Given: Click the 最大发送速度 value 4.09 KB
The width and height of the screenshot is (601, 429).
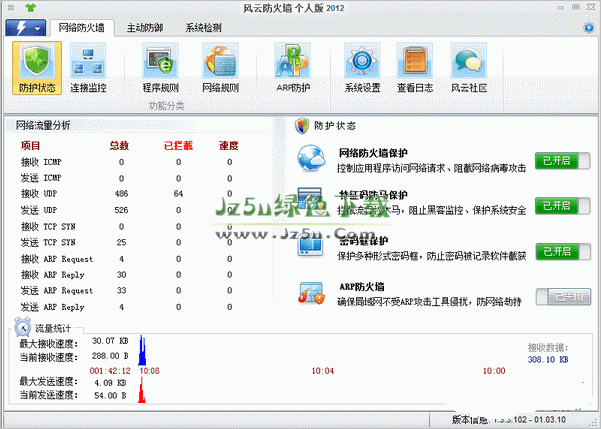Looking at the screenshot, I should (x=110, y=383).
